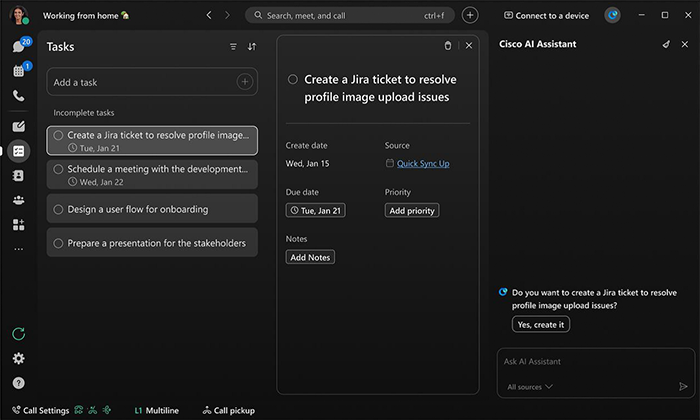The width and height of the screenshot is (700, 420).
Task: Close the Cisco AI Assistant panel
Action: pyautogui.click(x=685, y=44)
